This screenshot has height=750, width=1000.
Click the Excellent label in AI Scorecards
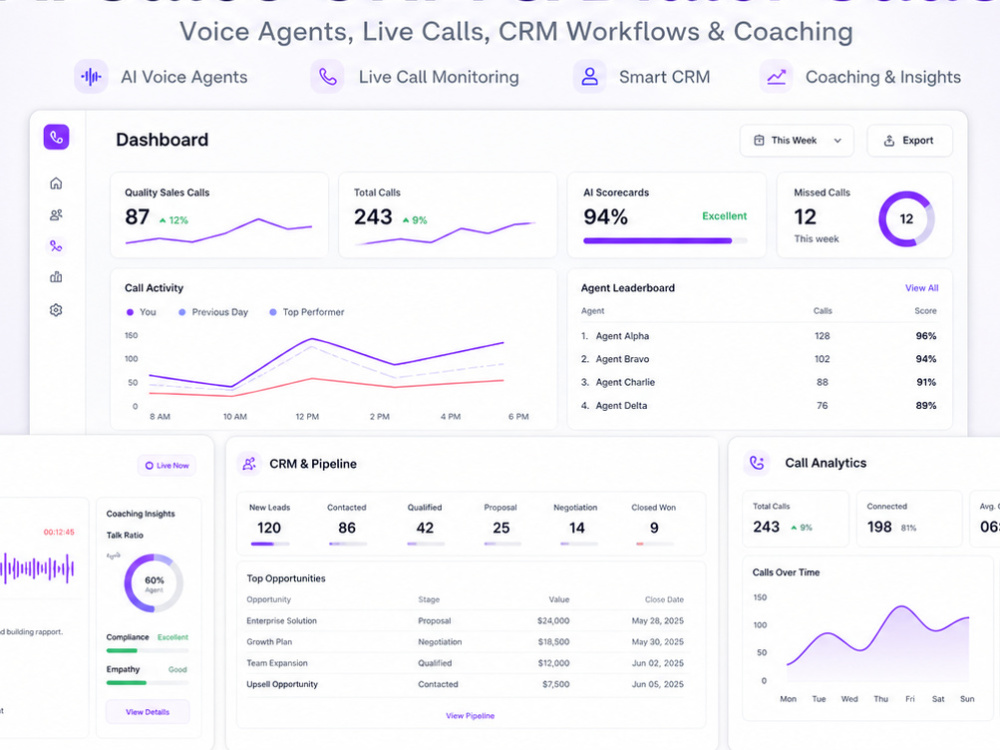(x=724, y=216)
